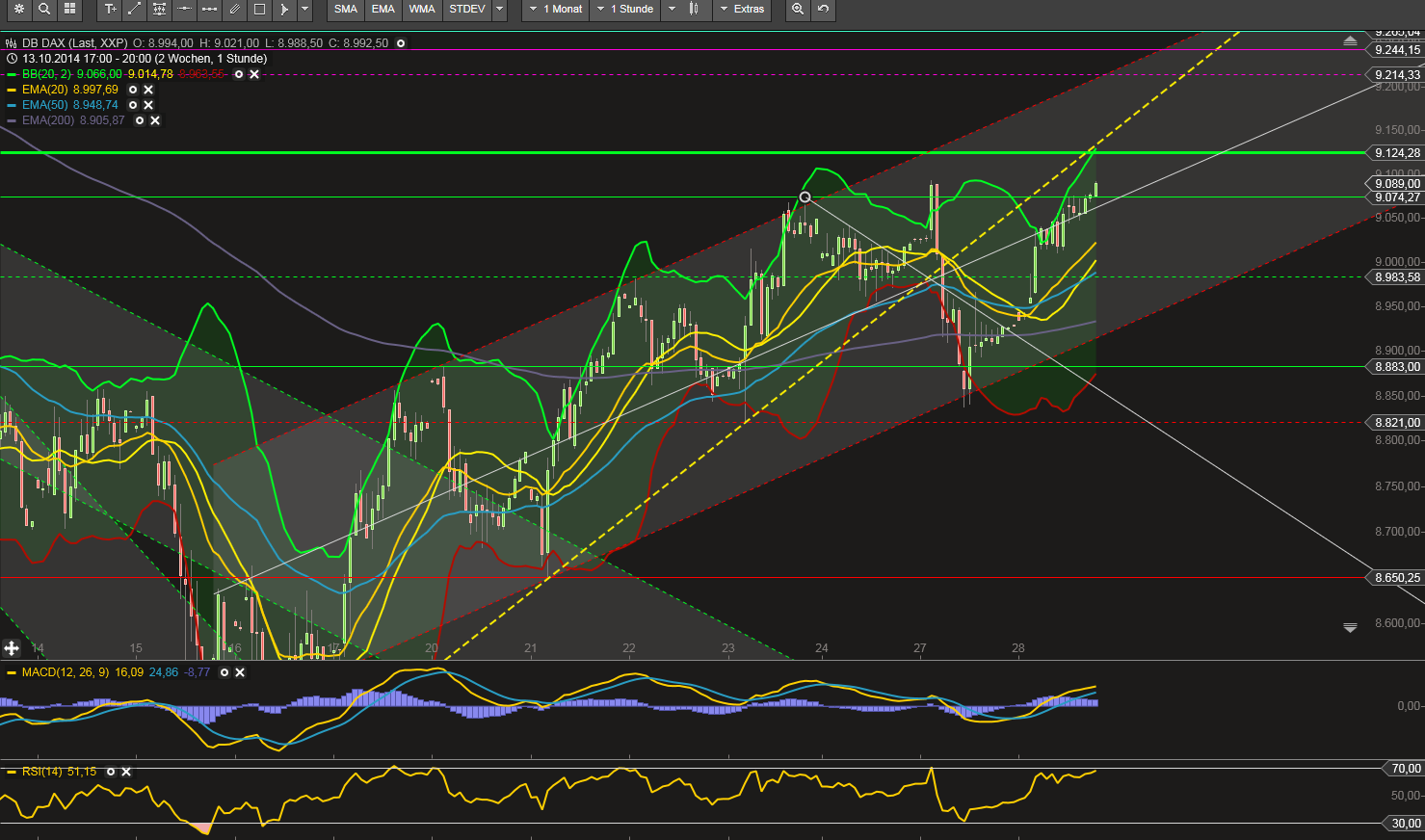This screenshot has width=1425, height=840.
Task: Add an EMA indicator
Action: click(383, 9)
